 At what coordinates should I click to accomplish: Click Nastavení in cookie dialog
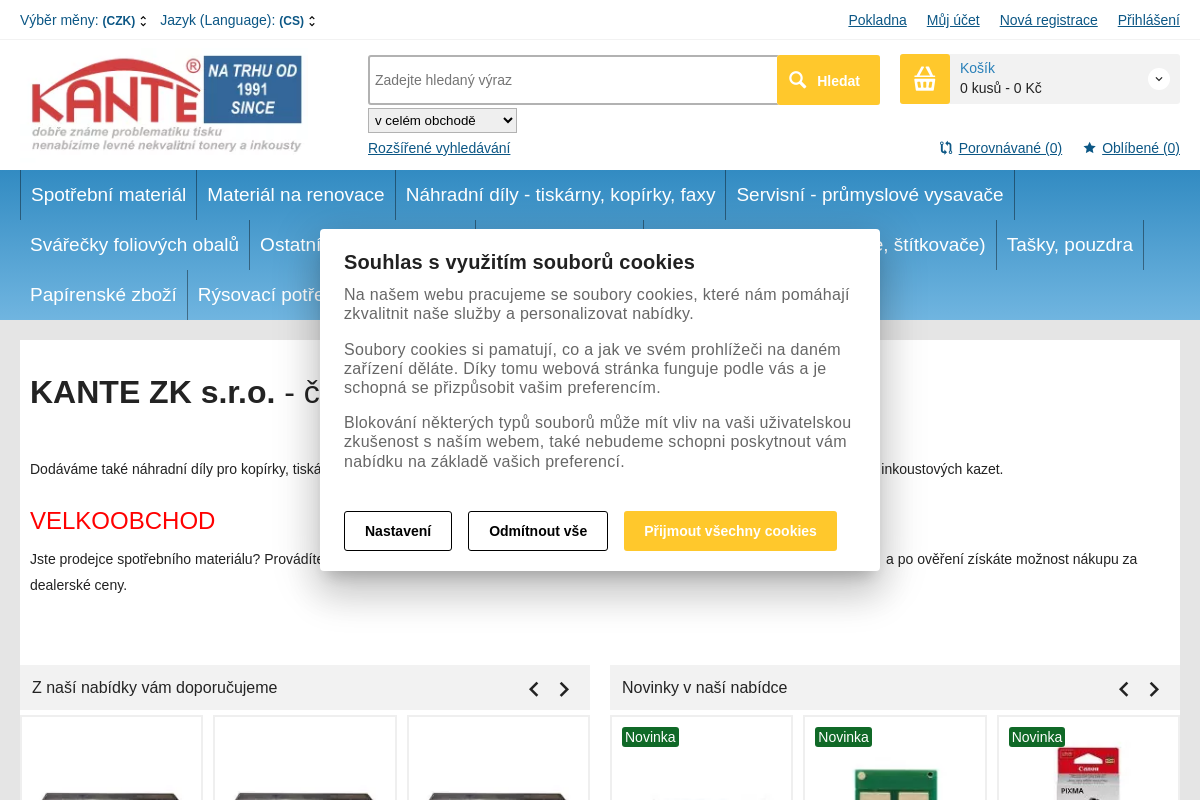(398, 531)
